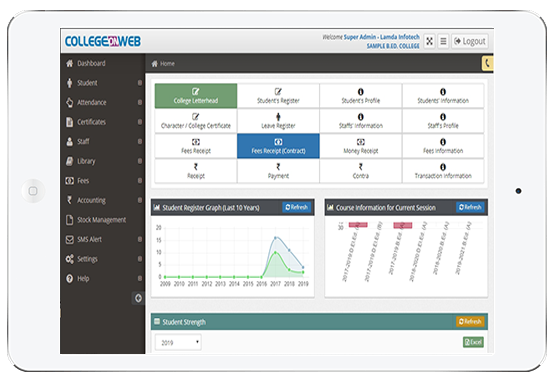Click the Staffs' Information info icon
Viewport: 552px width, 384px height.
tap(360, 117)
